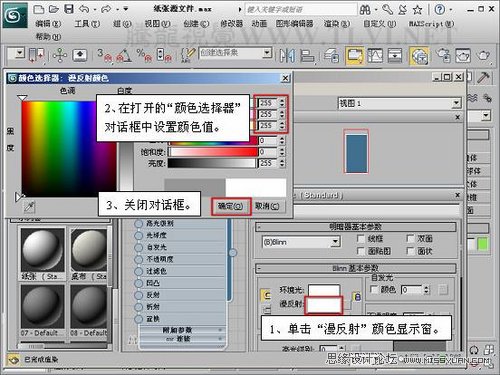The height and width of the screenshot is (375, 500).
Task: Open the 工具(T) menu
Action: click(87, 24)
